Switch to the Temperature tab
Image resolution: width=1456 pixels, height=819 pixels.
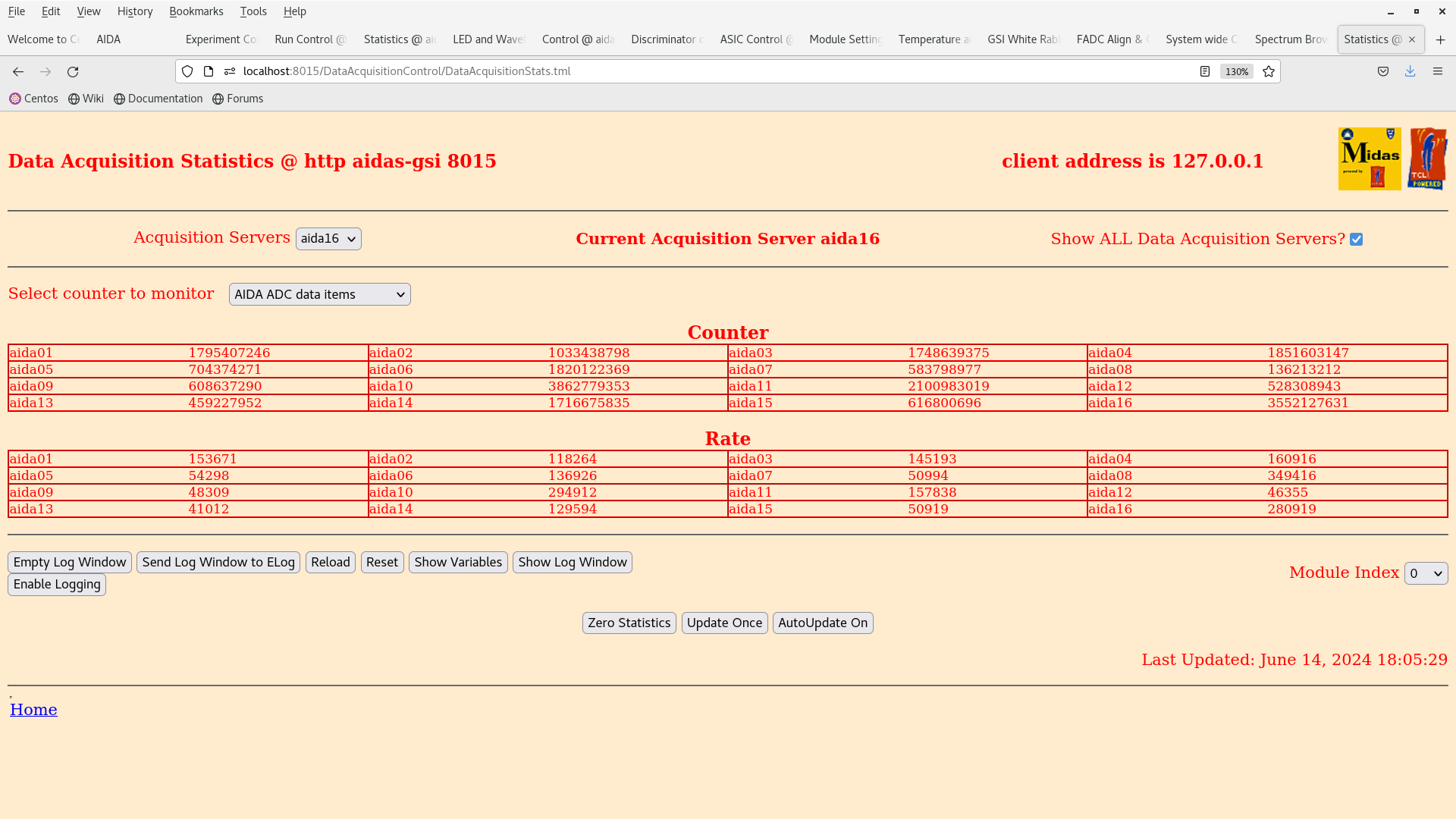coord(933,39)
